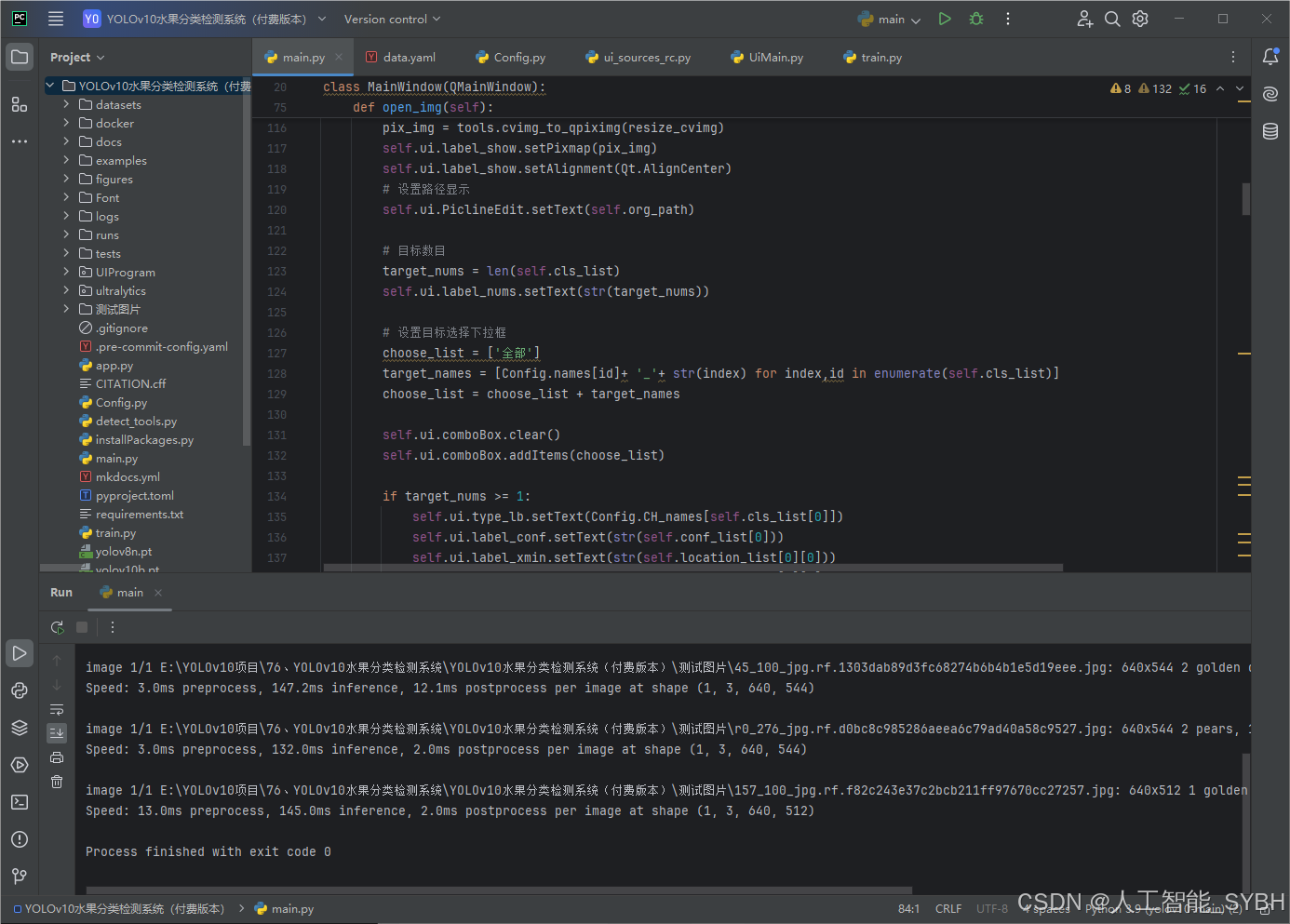Click CRLF line separator in status bar
Screen dimensions: 1290x924
tap(948, 908)
